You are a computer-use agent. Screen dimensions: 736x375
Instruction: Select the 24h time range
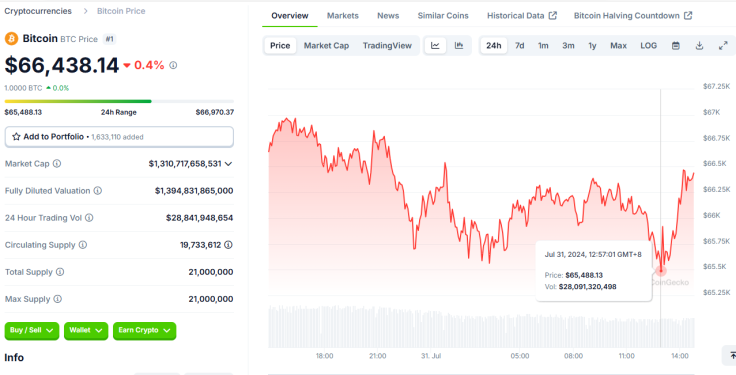[x=494, y=46]
